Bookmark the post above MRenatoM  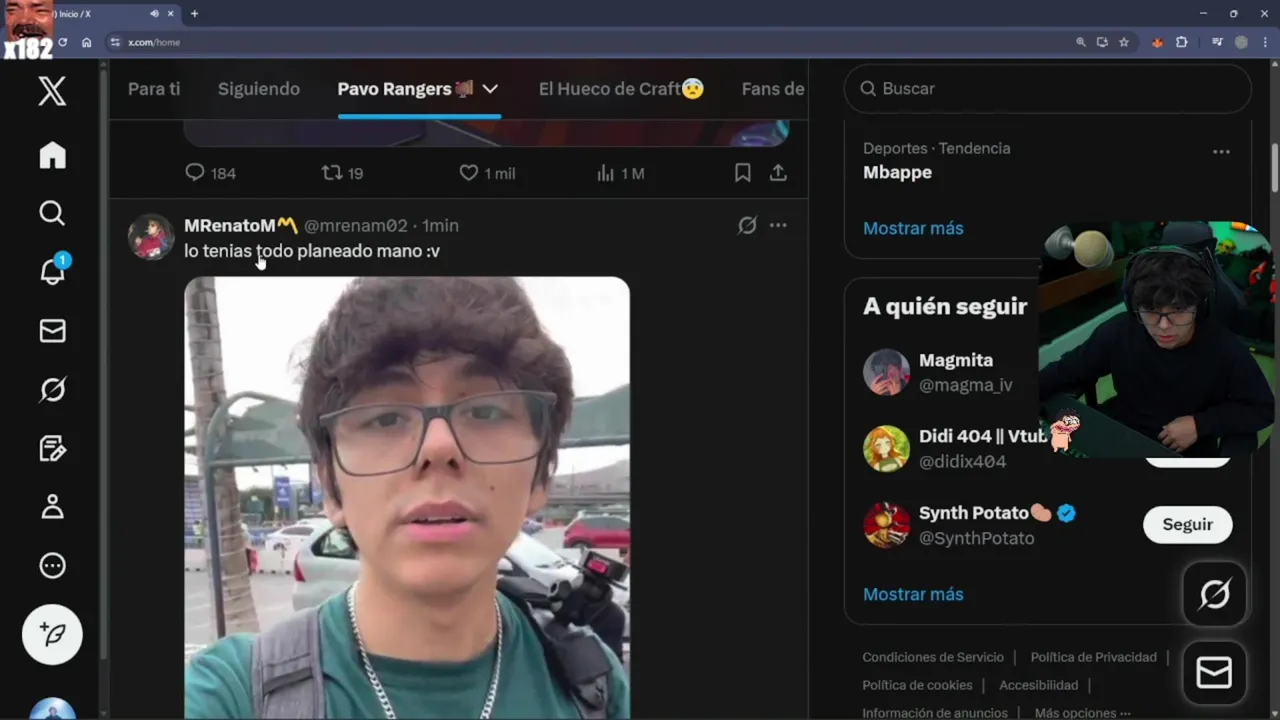coord(742,173)
